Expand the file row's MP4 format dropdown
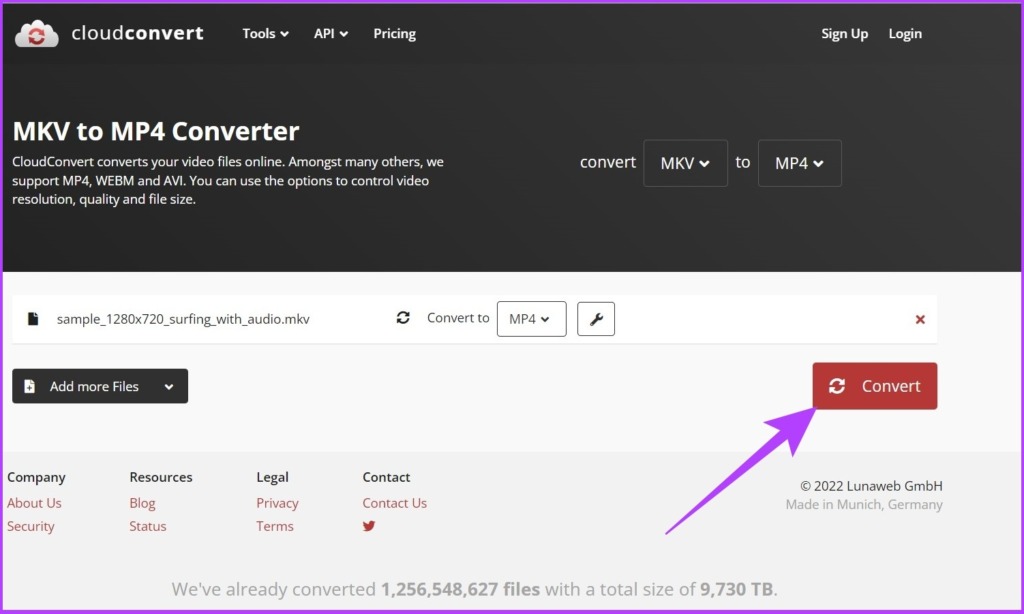Viewport: 1024px width, 614px height. pos(531,319)
